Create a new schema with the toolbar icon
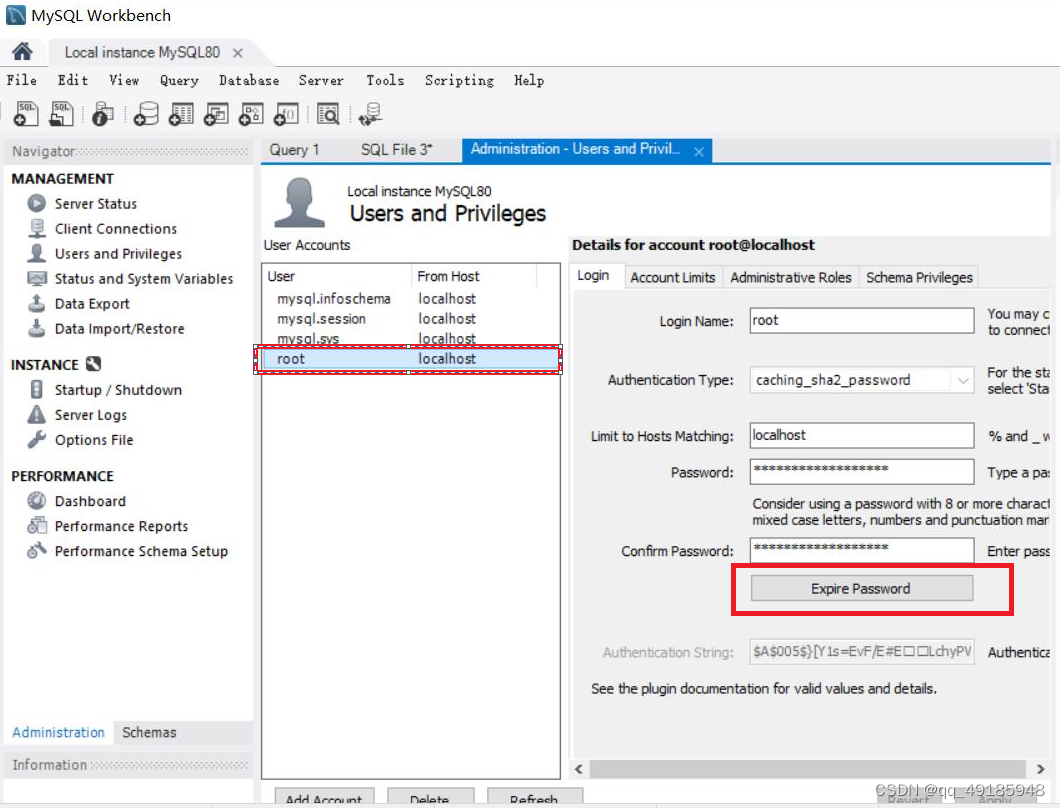Image resolution: width=1060 pixels, height=808 pixels. pyautogui.click(x=146, y=113)
